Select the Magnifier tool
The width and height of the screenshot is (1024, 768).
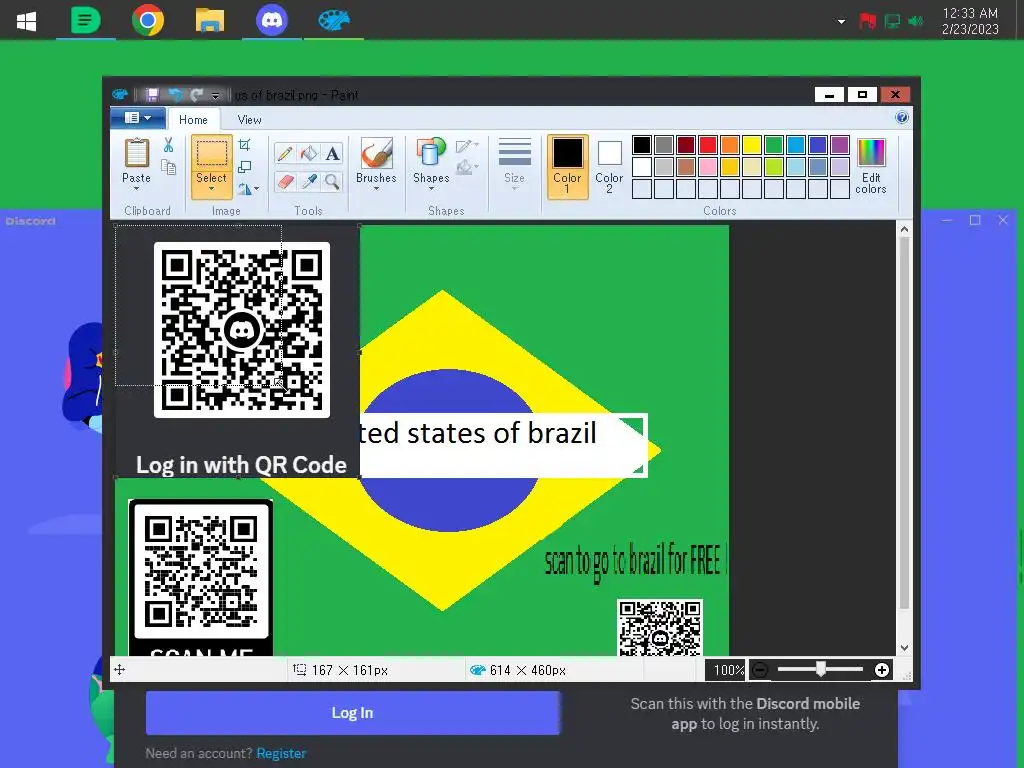pos(332,181)
